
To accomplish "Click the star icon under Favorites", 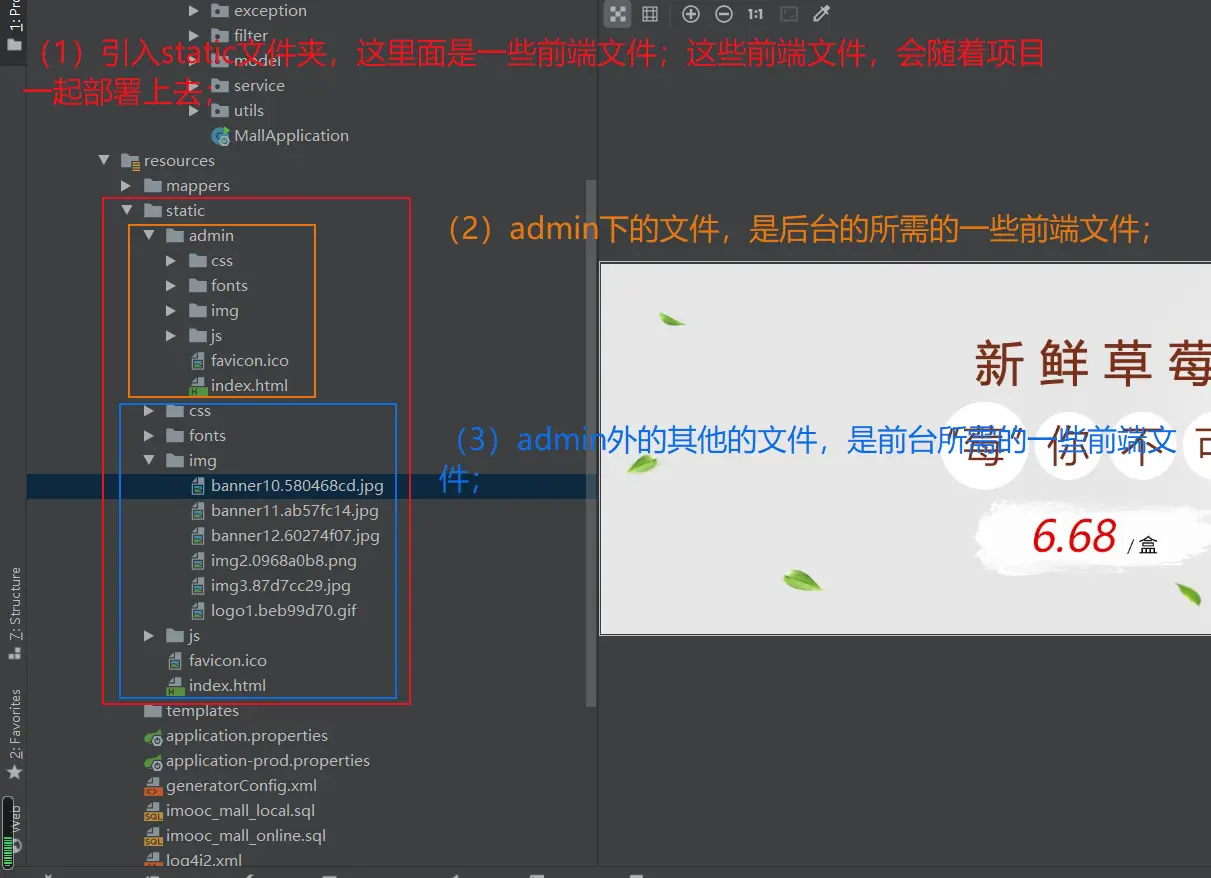I will (x=14, y=773).
